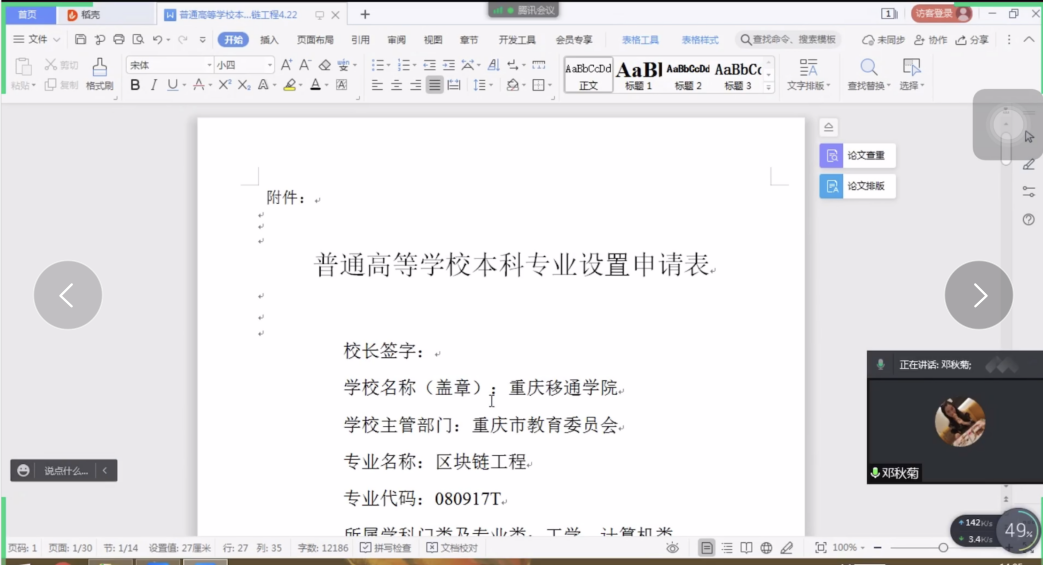Open the 页面布局 ribbon tab
The width and height of the screenshot is (1043, 565).
point(315,40)
